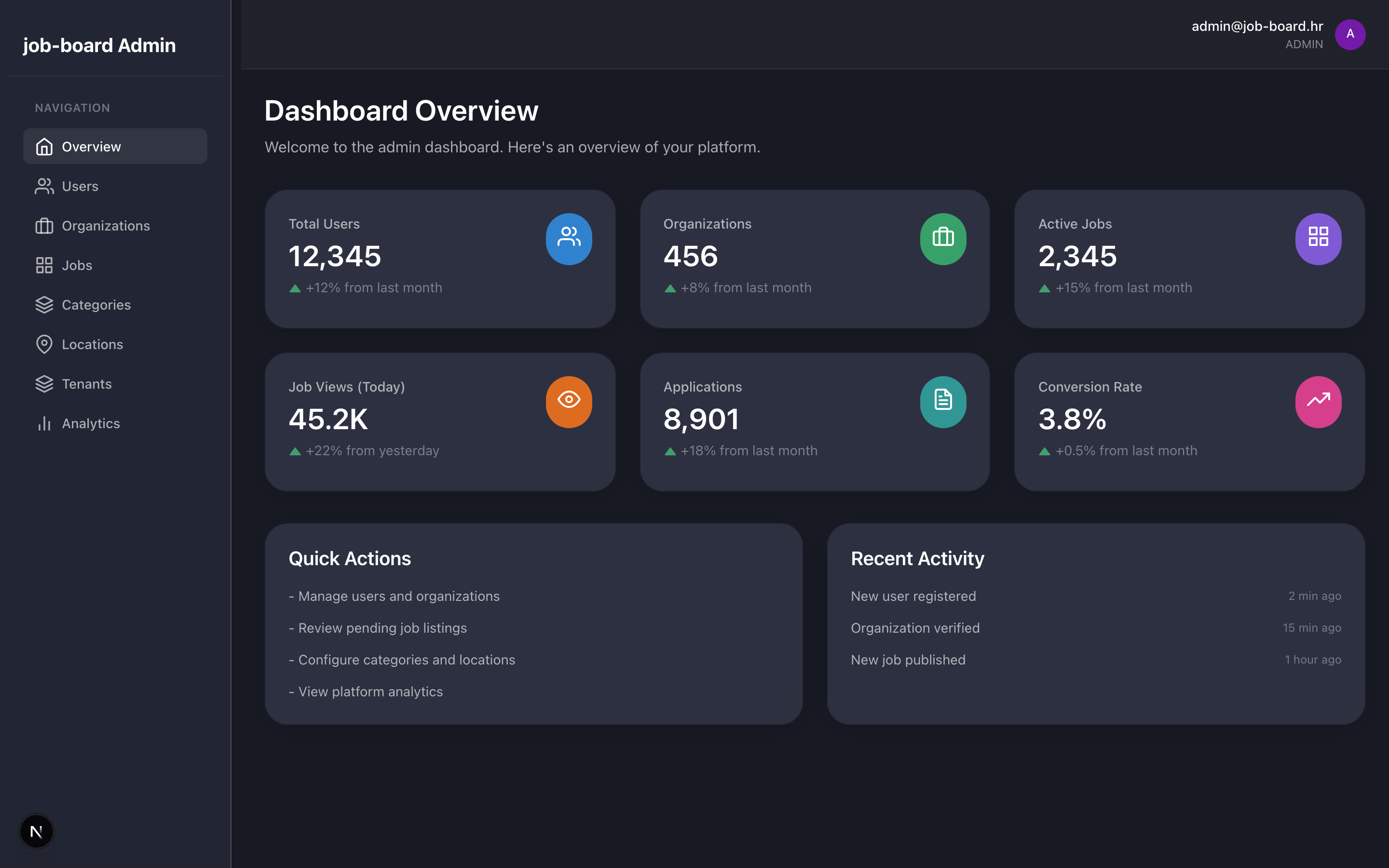This screenshot has width=1389, height=868.
Task: Click the orange eye icon on Job Views card
Action: click(569, 402)
